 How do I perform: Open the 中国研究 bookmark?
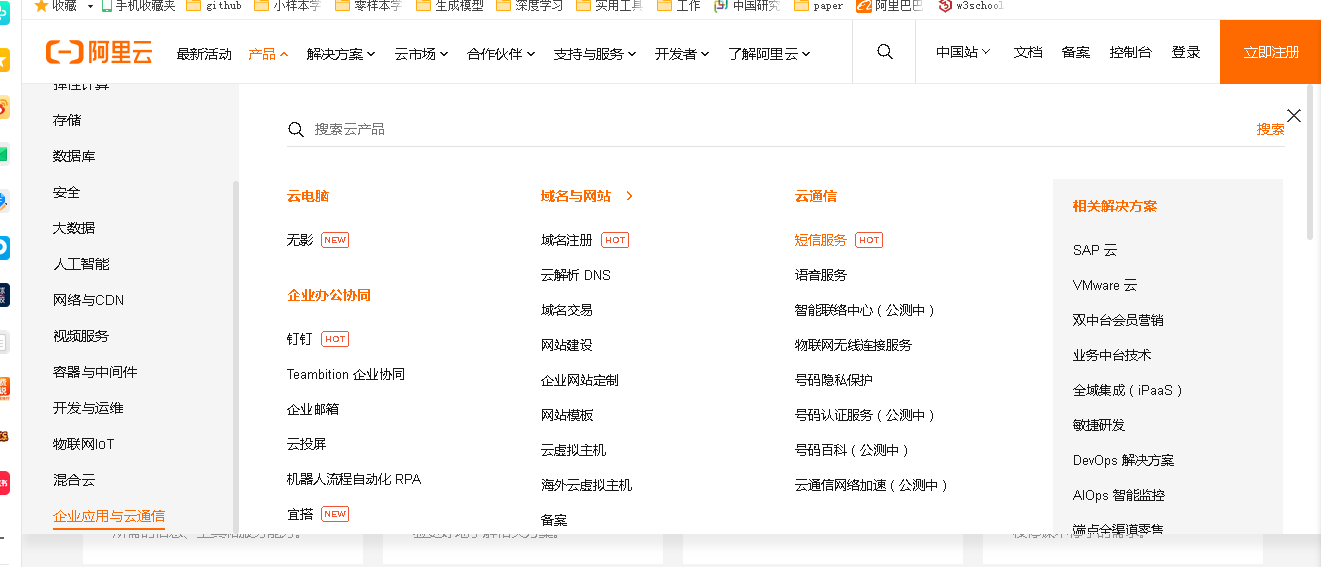tap(747, 5)
